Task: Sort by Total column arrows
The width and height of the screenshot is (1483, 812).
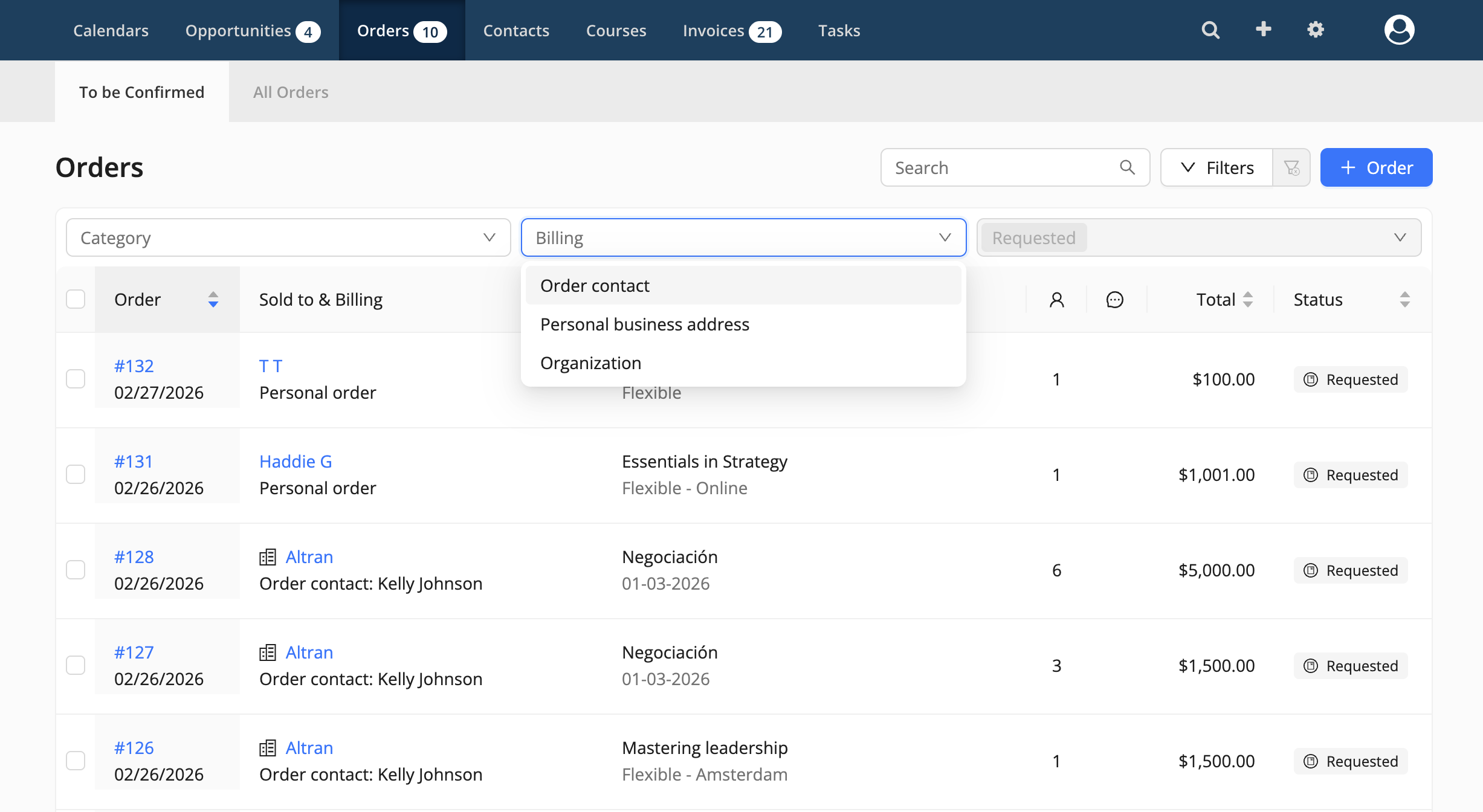Action: [1248, 300]
